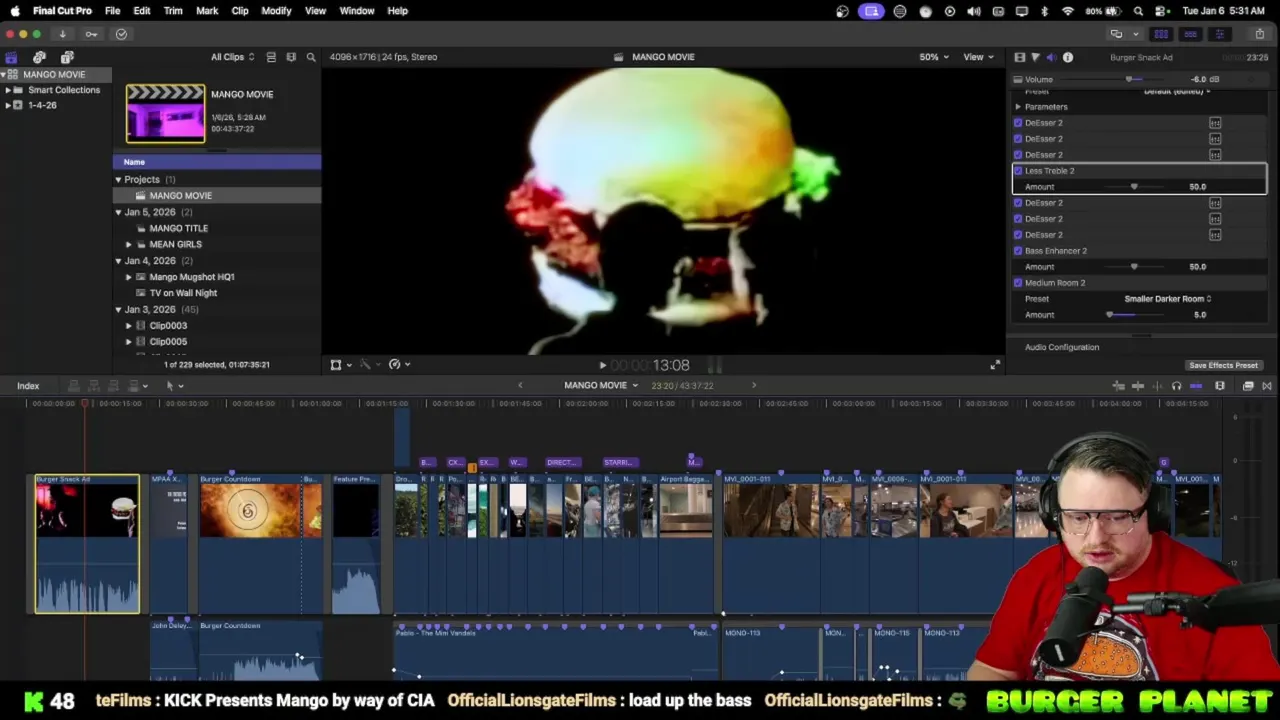
Task: Open the Mark menu
Action: [x=207, y=11]
